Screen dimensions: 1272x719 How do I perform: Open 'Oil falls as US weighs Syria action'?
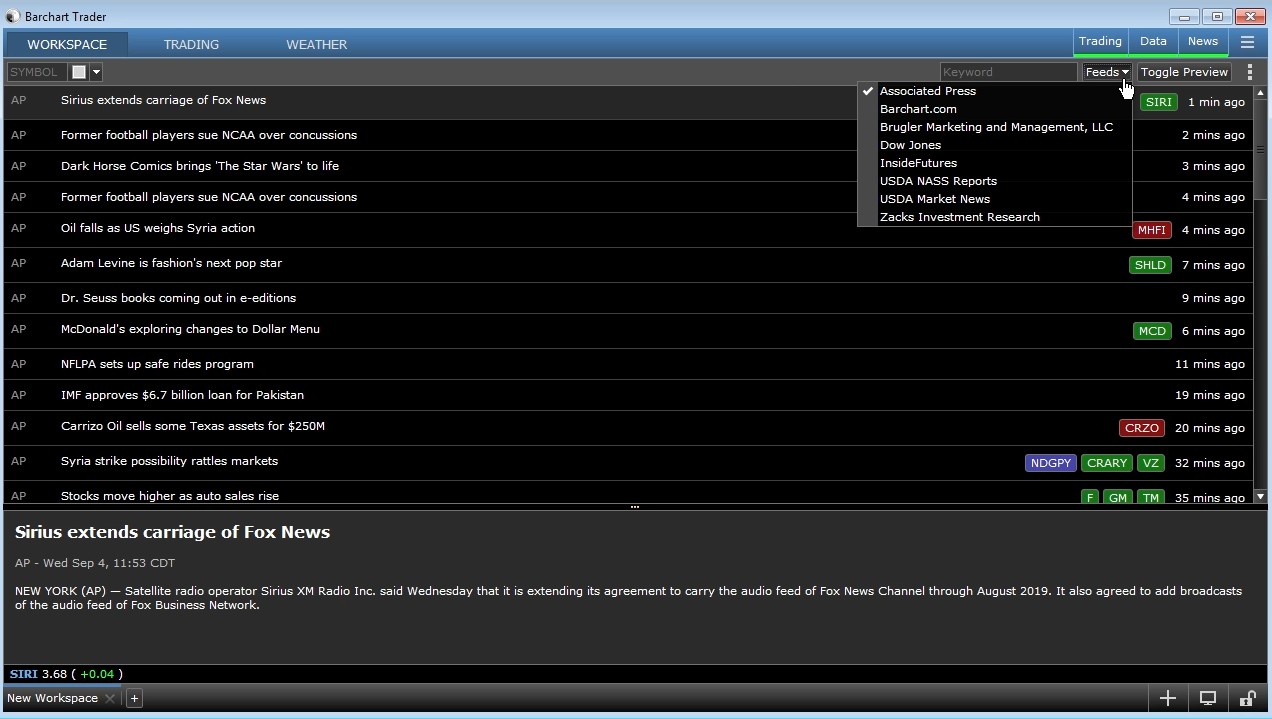(x=158, y=228)
